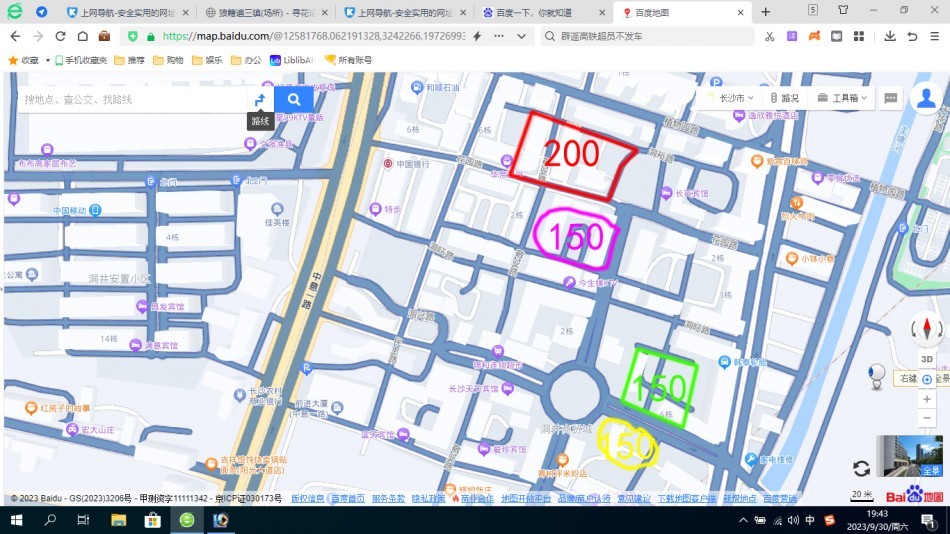Click the compass control on the map
Screen dimensions: 950x534
coord(927,329)
